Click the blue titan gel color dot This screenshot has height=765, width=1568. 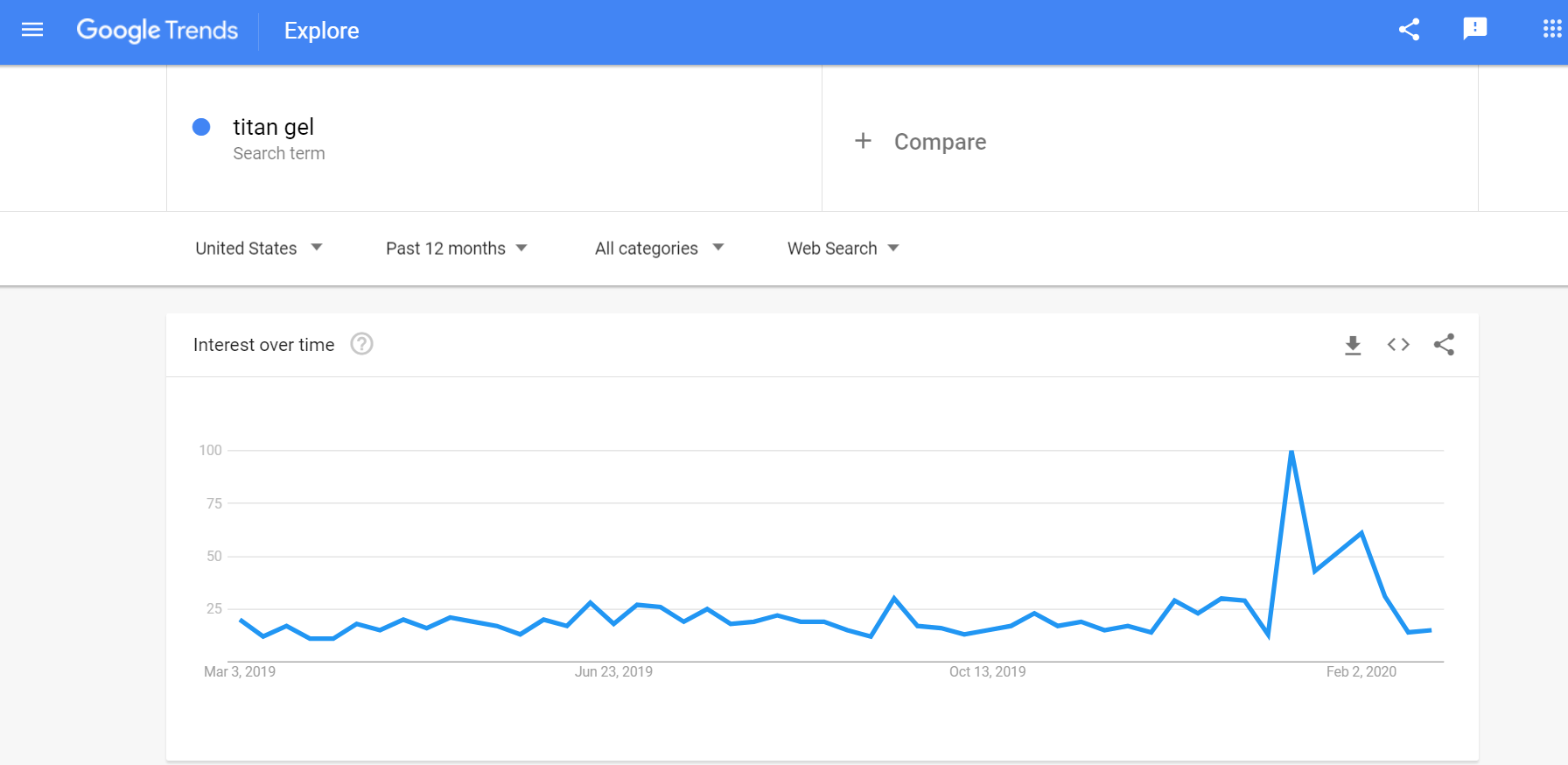coord(201,127)
